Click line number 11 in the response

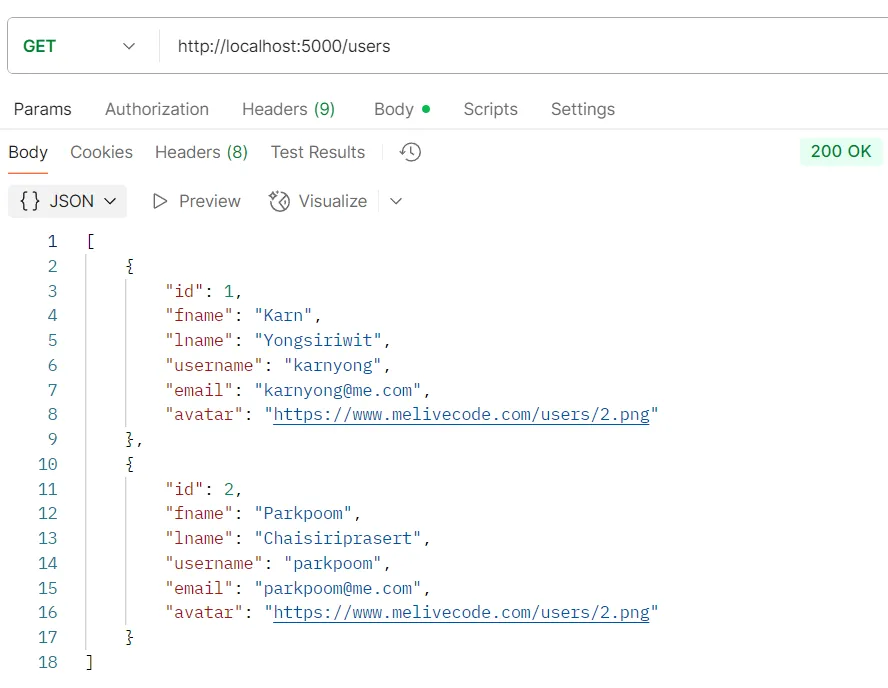coord(46,488)
